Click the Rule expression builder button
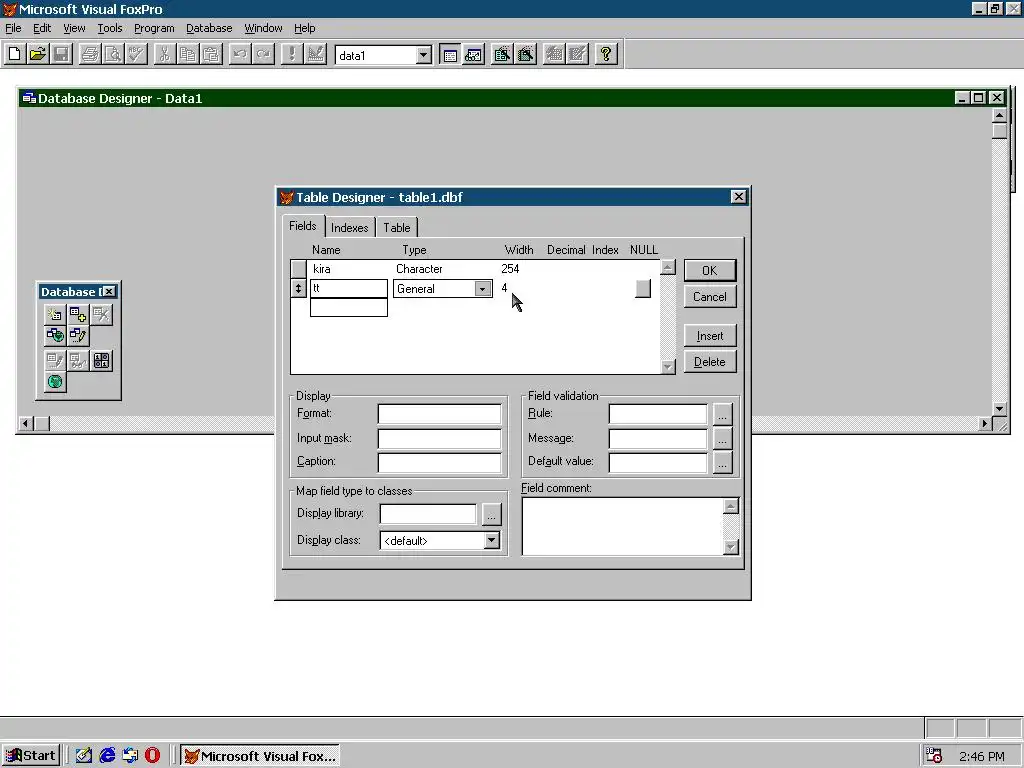 (722, 414)
